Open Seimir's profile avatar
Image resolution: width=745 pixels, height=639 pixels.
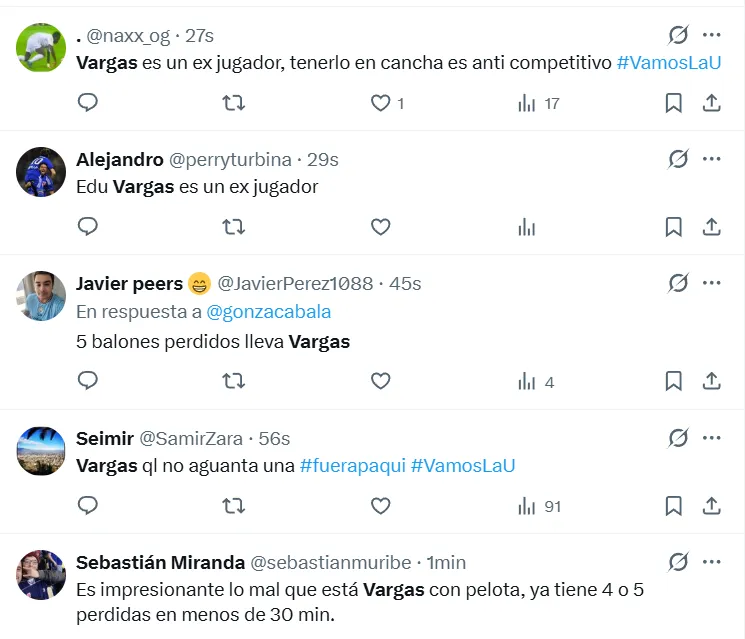(41, 450)
